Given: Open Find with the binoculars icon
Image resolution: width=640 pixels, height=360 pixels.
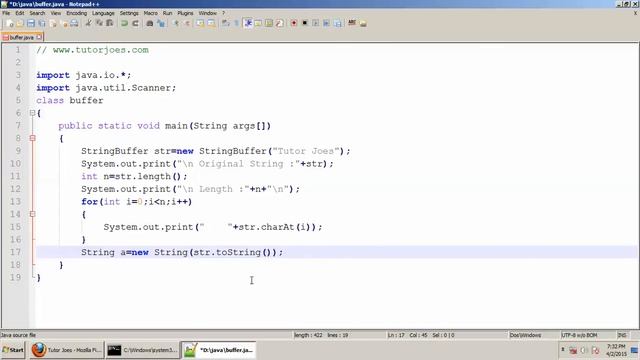Looking at the screenshot, I should pos(150,23).
